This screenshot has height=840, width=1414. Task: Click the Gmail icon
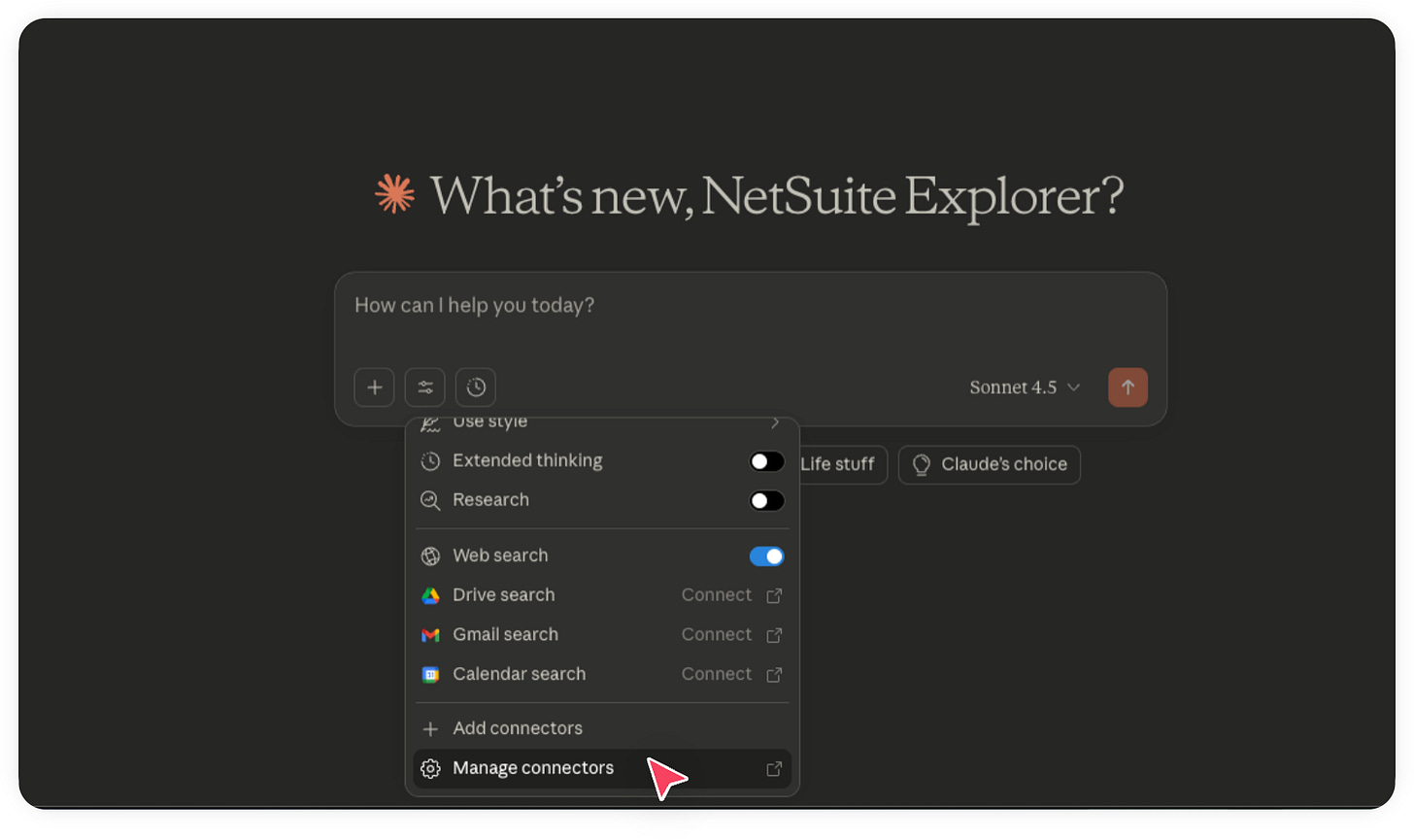pos(430,635)
